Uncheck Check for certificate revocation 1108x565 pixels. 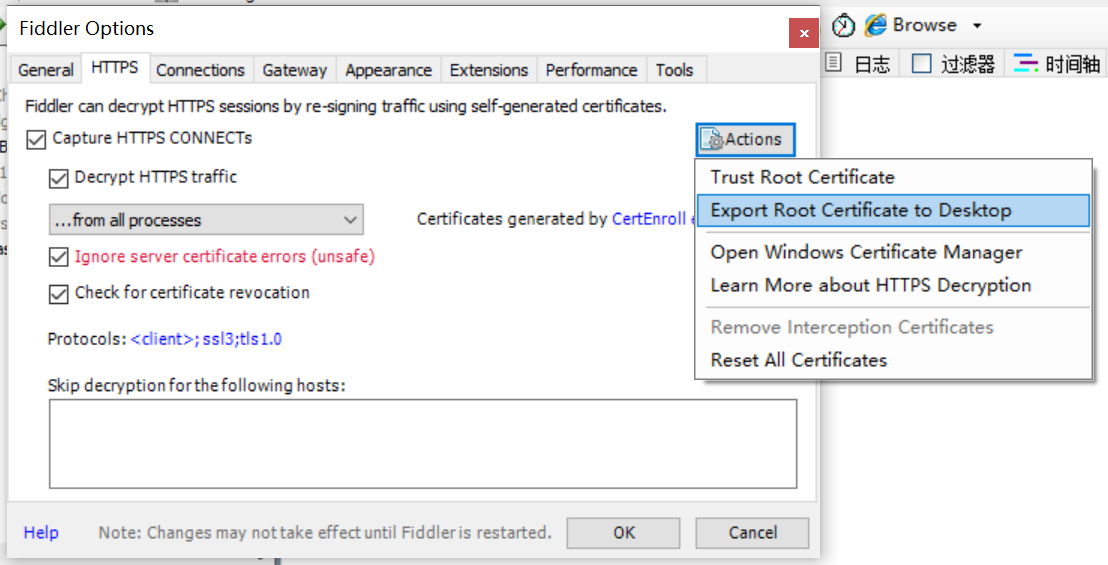tap(59, 293)
